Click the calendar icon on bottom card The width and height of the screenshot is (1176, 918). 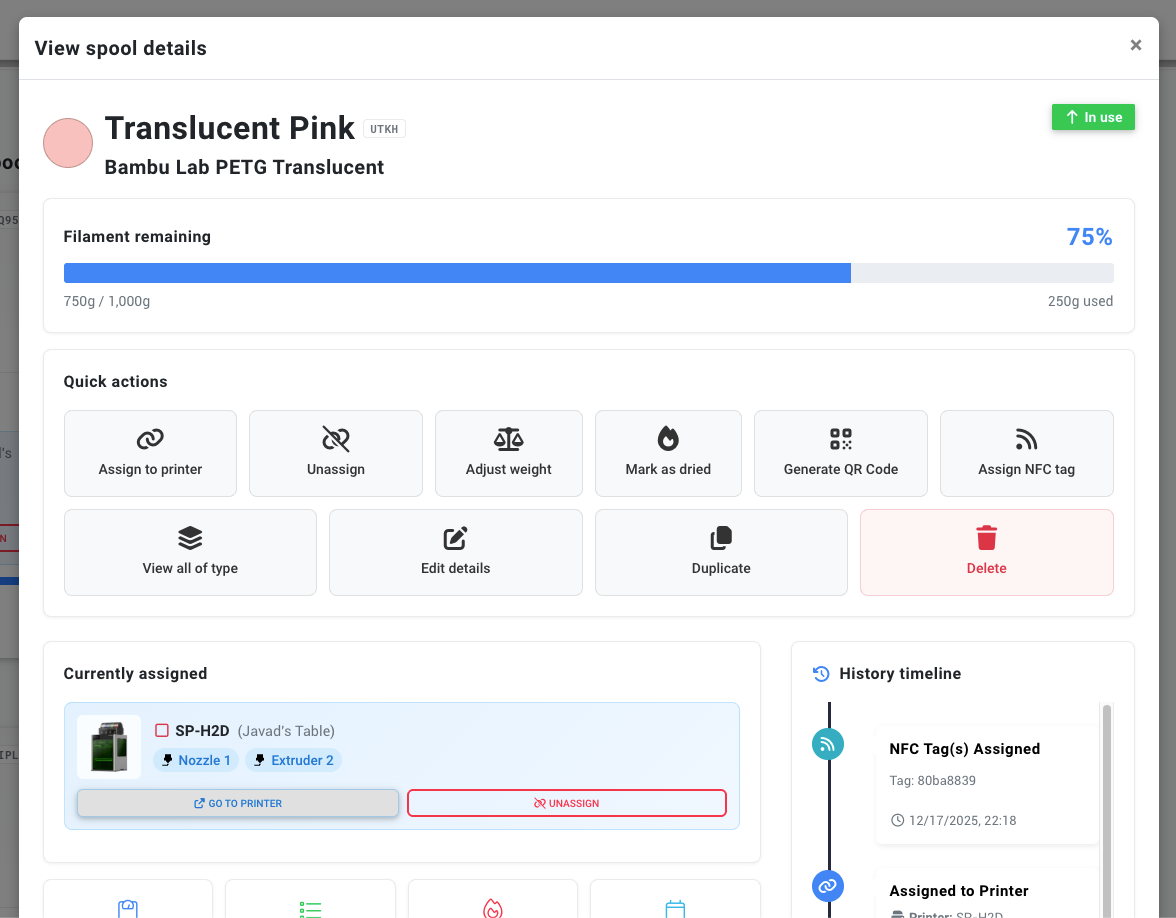[675, 909]
